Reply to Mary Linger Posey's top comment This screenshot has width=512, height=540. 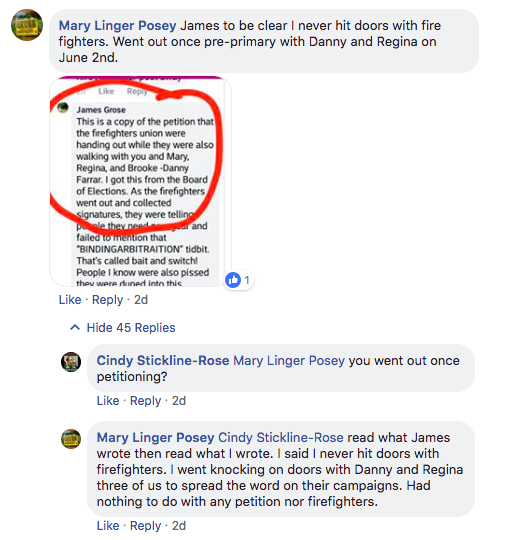click(107, 300)
